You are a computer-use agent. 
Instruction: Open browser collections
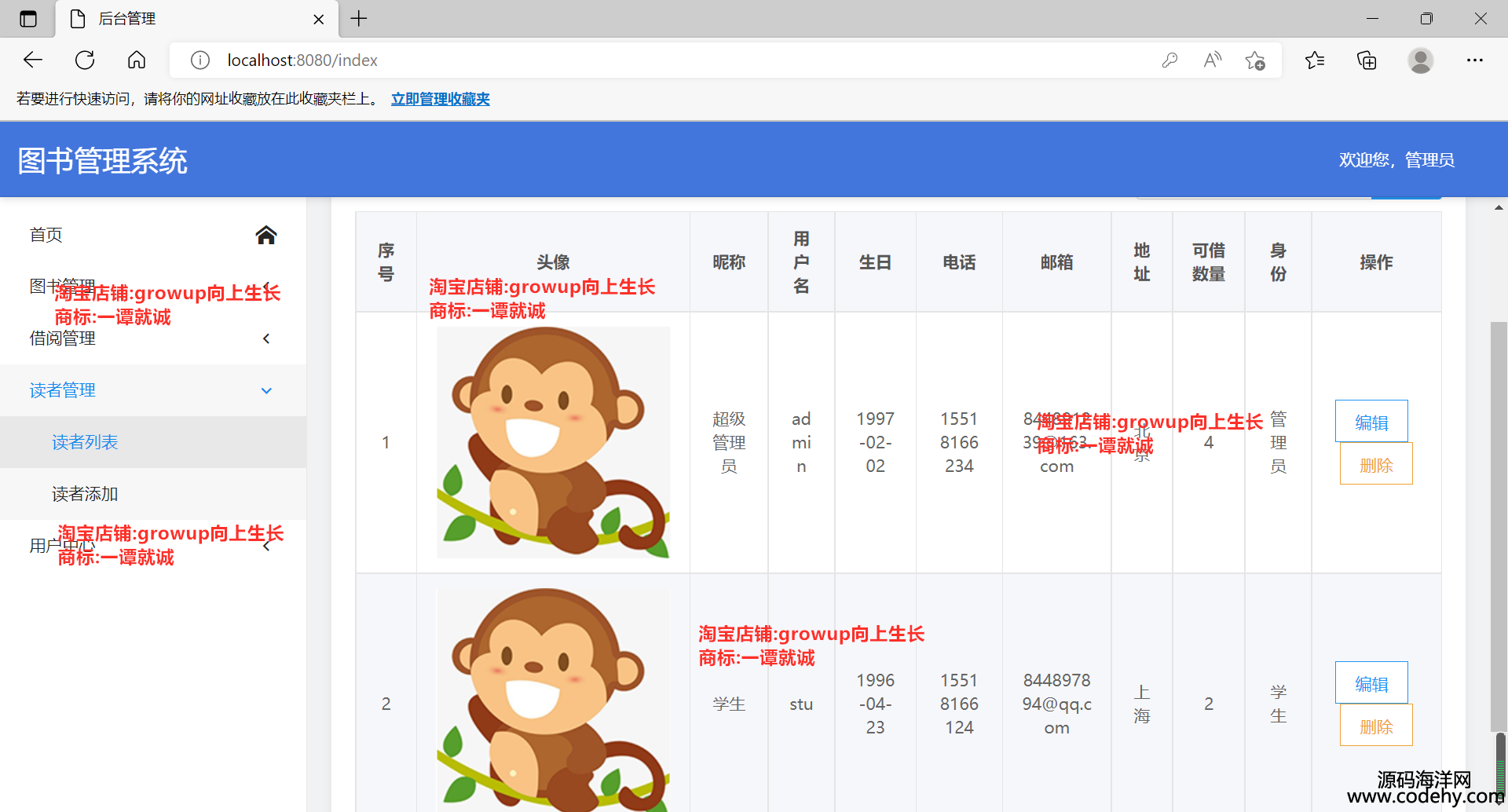pyautogui.click(x=1367, y=60)
